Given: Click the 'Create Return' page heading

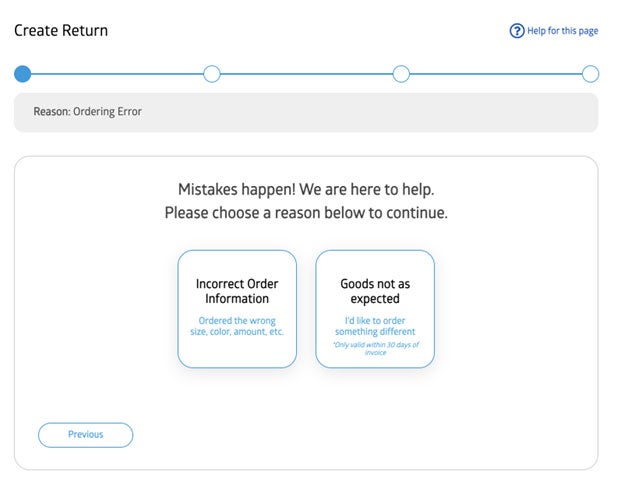Looking at the screenshot, I should pyautogui.click(x=61, y=31).
